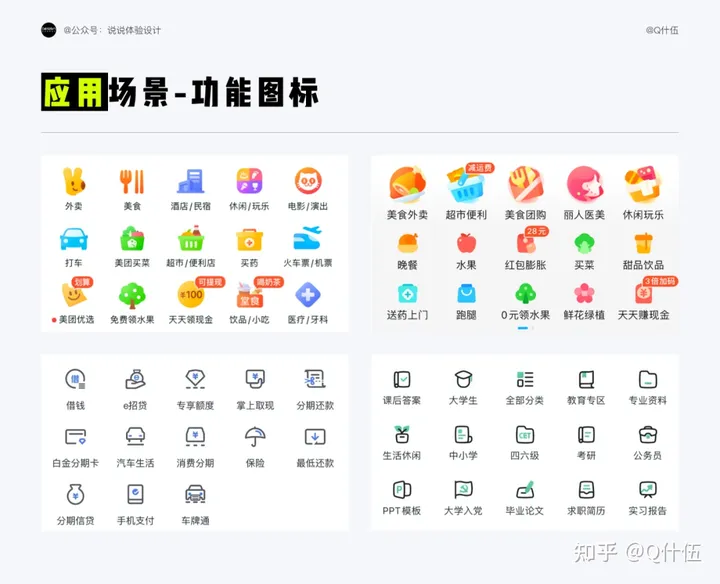Open the 打车 blue car icon
720x584 pixels.
[x=73, y=239]
